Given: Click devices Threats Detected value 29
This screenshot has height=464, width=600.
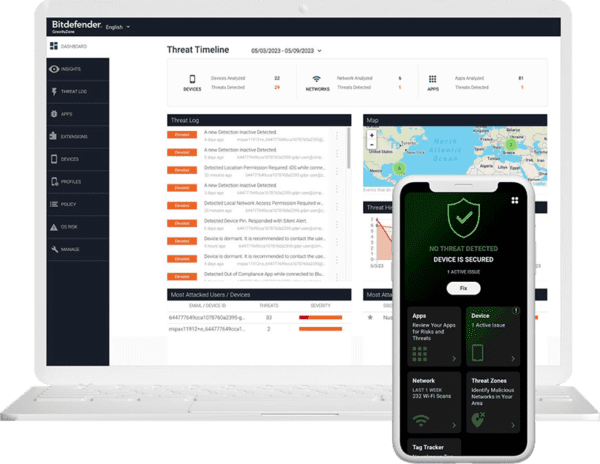Looking at the screenshot, I should 277,87.
